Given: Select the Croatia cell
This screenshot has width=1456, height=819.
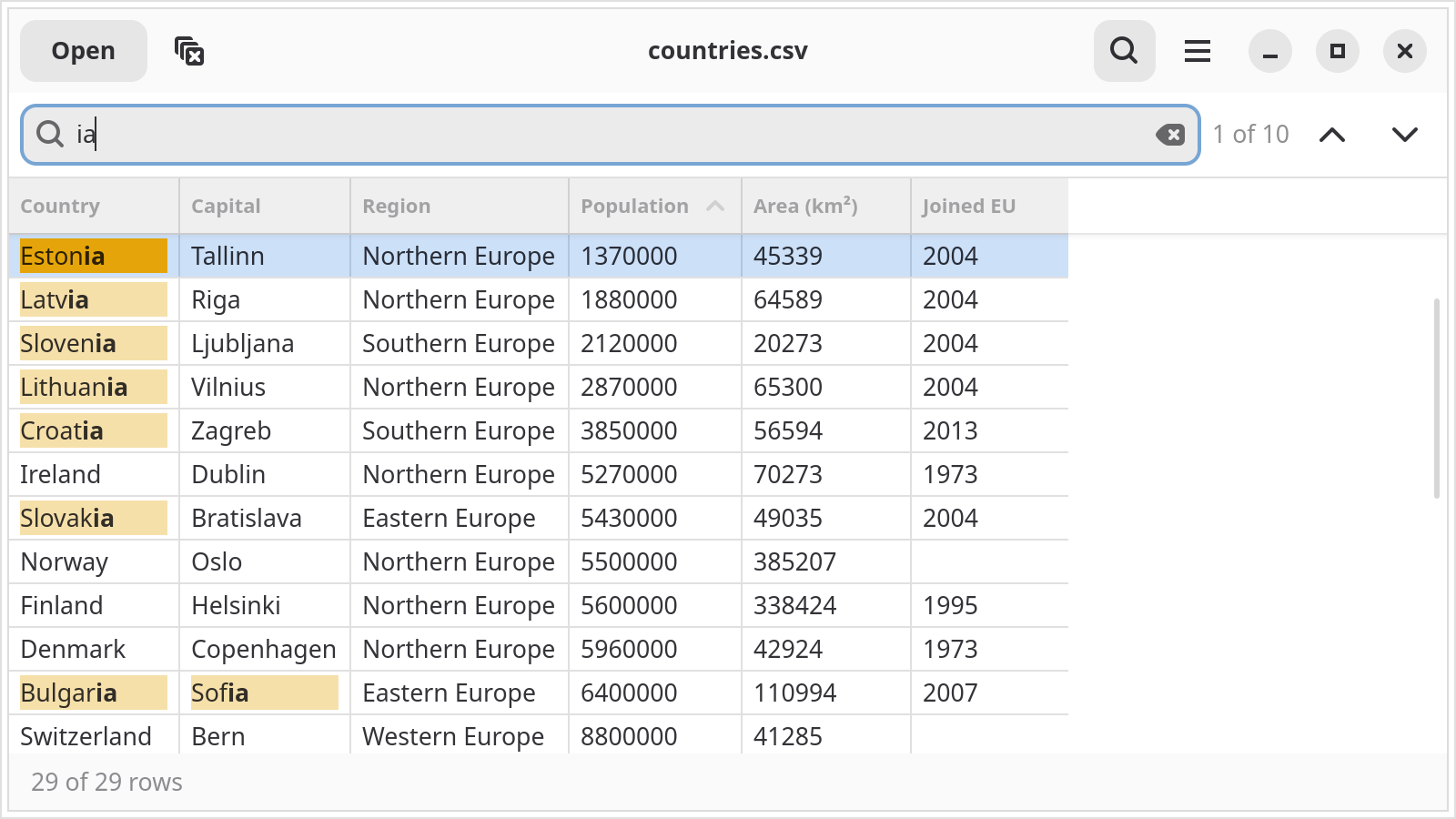Looking at the screenshot, I should click(x=94, y=430).
